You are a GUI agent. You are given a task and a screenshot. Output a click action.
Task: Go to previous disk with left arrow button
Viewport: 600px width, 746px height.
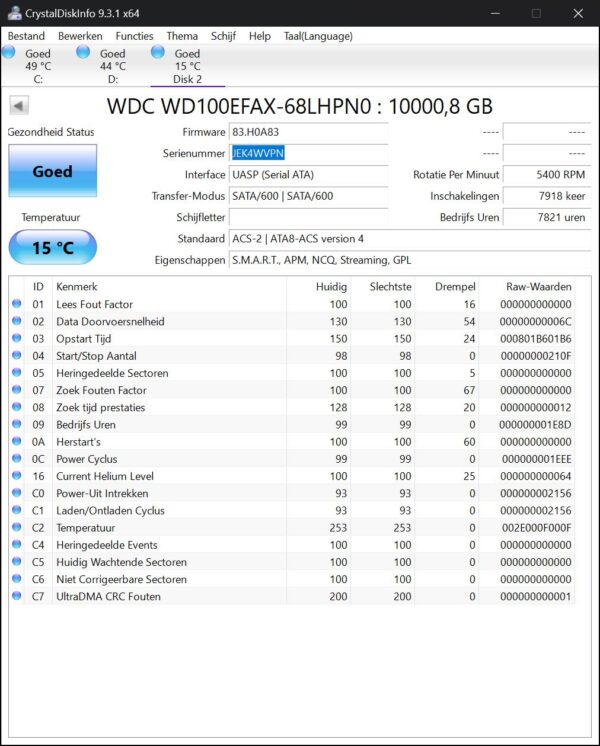click(x=19, y=106)
